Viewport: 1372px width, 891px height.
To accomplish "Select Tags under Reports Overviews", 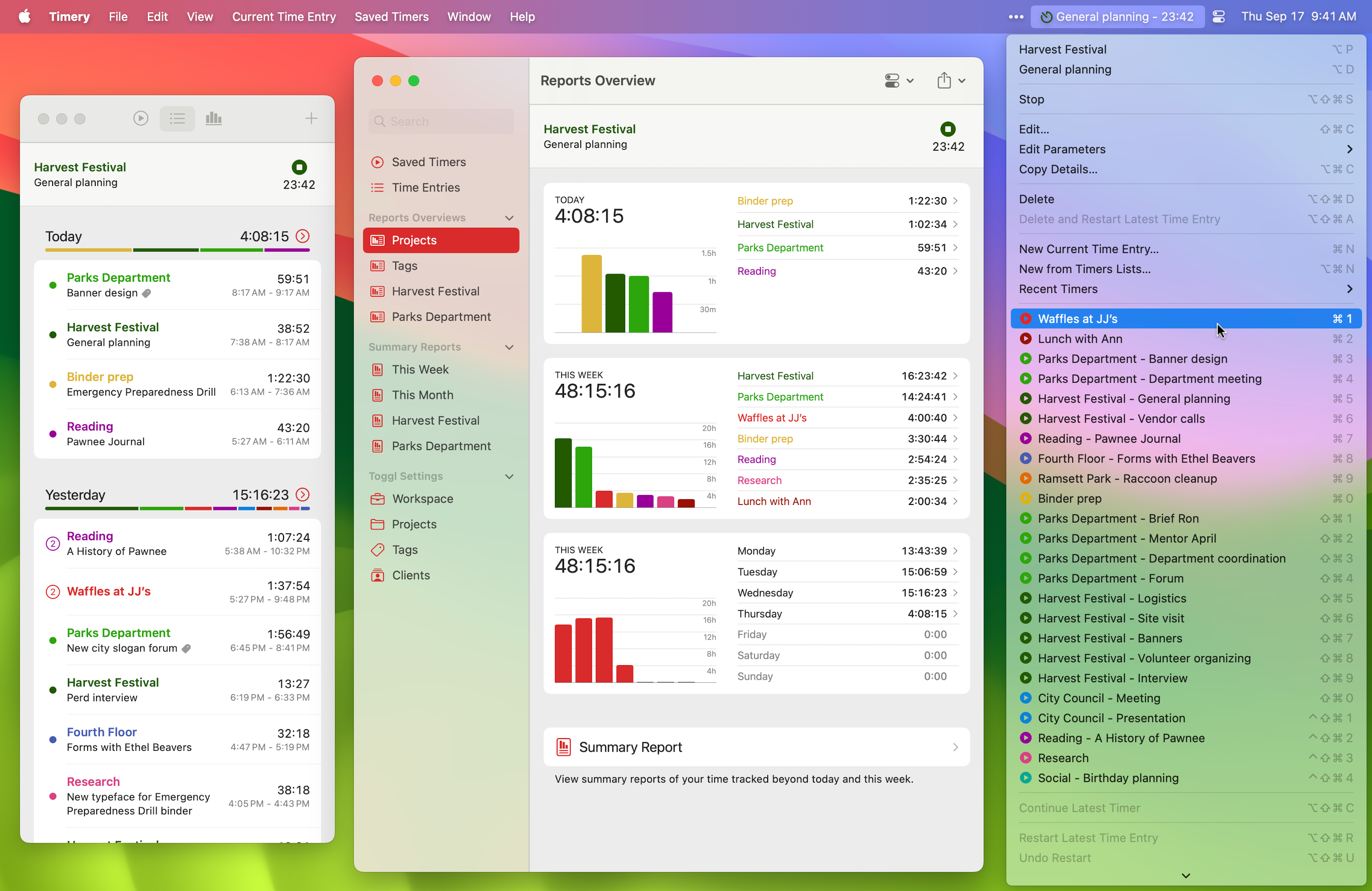I will point(441,266).
